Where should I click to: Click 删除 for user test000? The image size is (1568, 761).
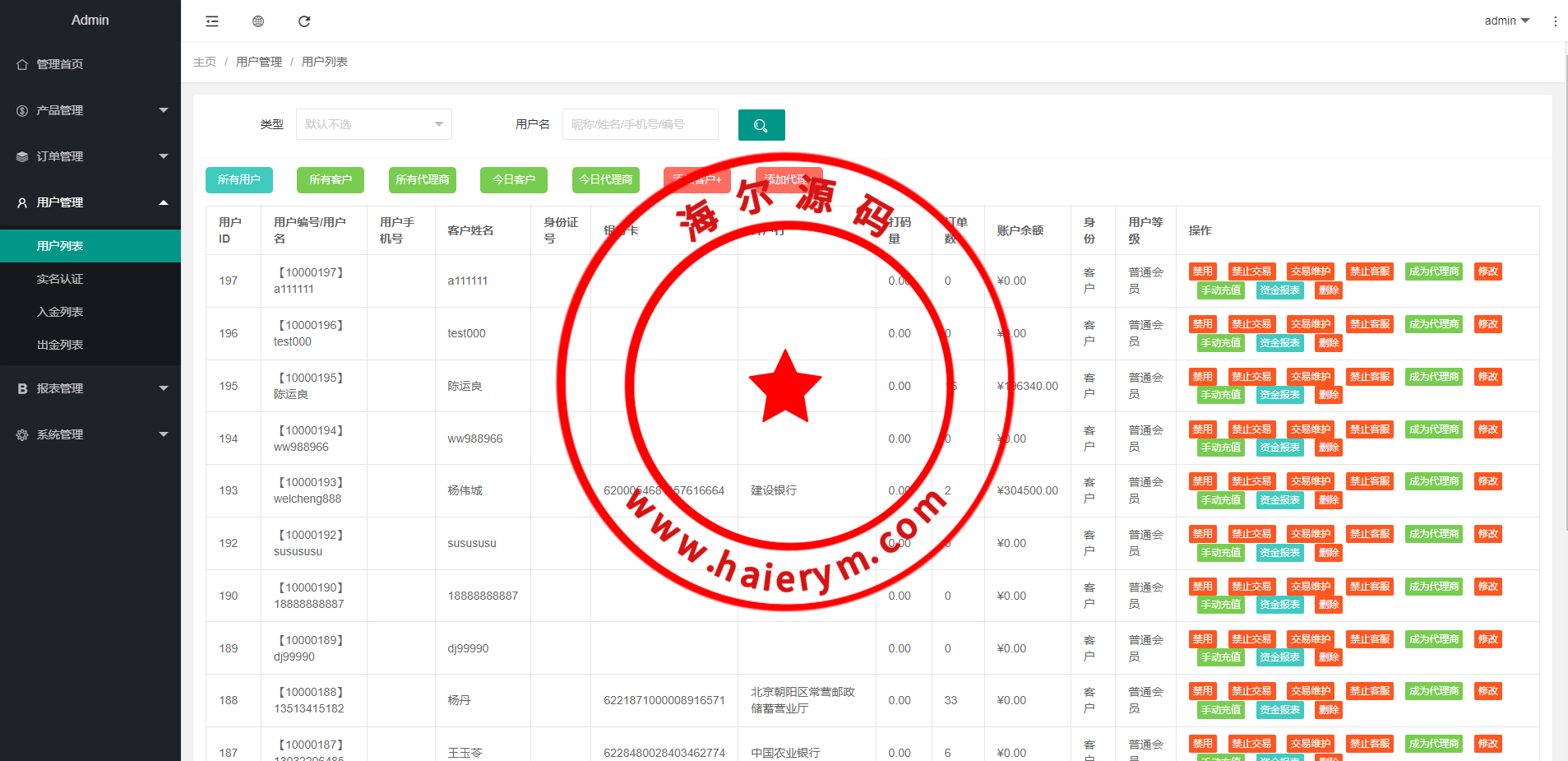tap(1328, 343)
